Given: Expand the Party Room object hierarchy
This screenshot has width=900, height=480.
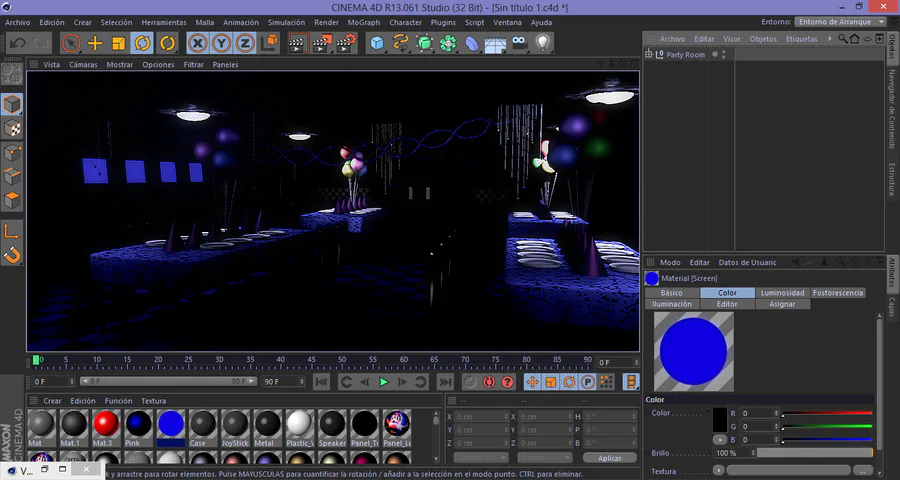Looking at the screenshot, I should 649,55.
